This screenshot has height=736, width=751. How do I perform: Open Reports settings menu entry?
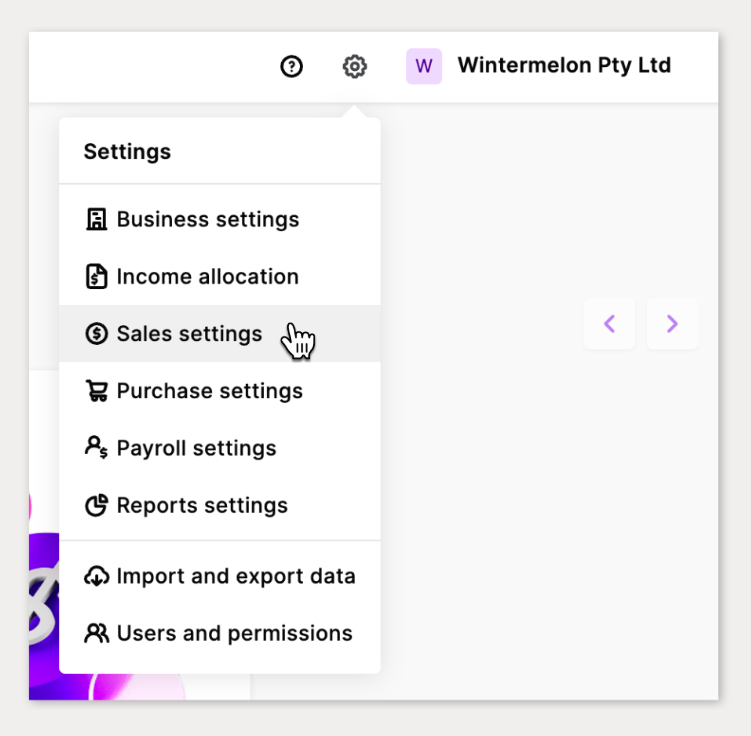coord(202,506)
